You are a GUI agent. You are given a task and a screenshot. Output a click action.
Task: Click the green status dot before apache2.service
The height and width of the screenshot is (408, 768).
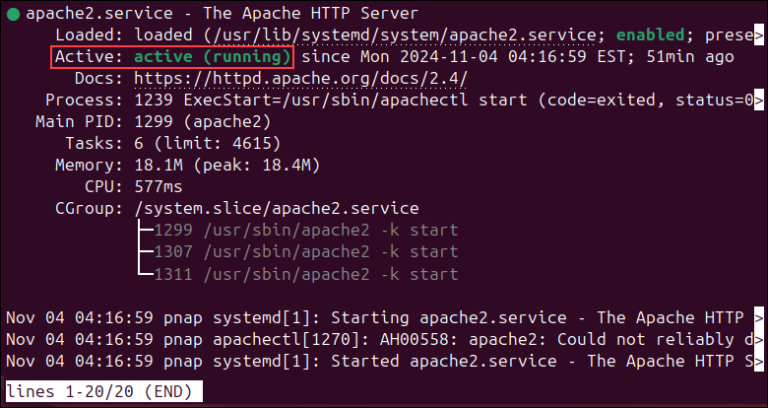tap(12, 14)
